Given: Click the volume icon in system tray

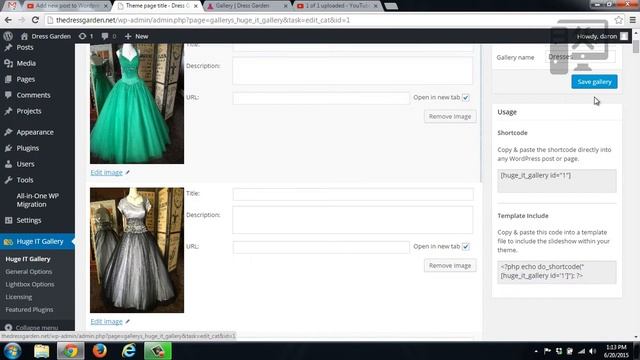Looking at the screenshot, I should (x=593, y=351).
